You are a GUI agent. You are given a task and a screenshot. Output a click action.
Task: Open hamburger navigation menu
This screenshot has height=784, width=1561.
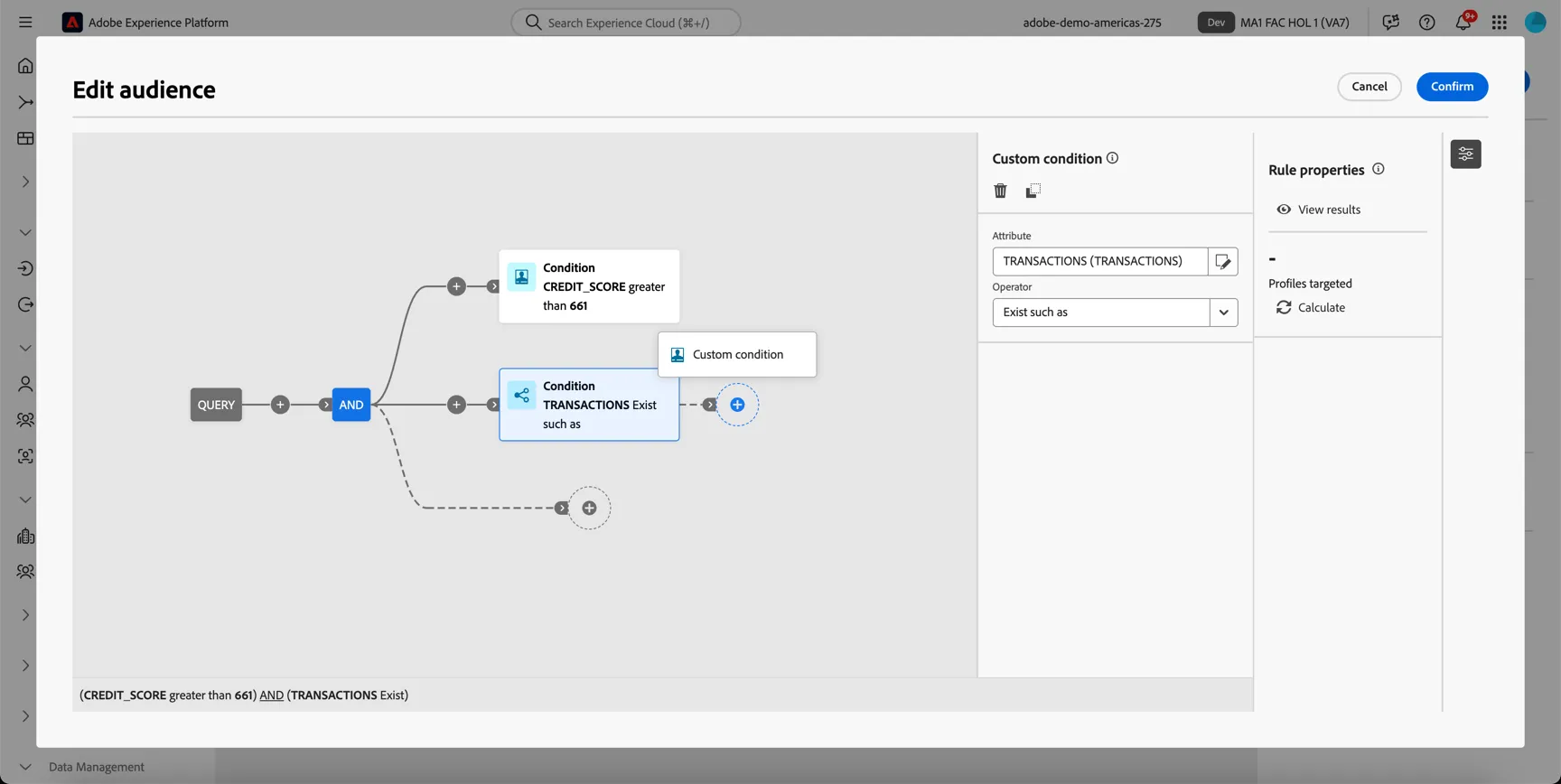[x=25, y=23]
